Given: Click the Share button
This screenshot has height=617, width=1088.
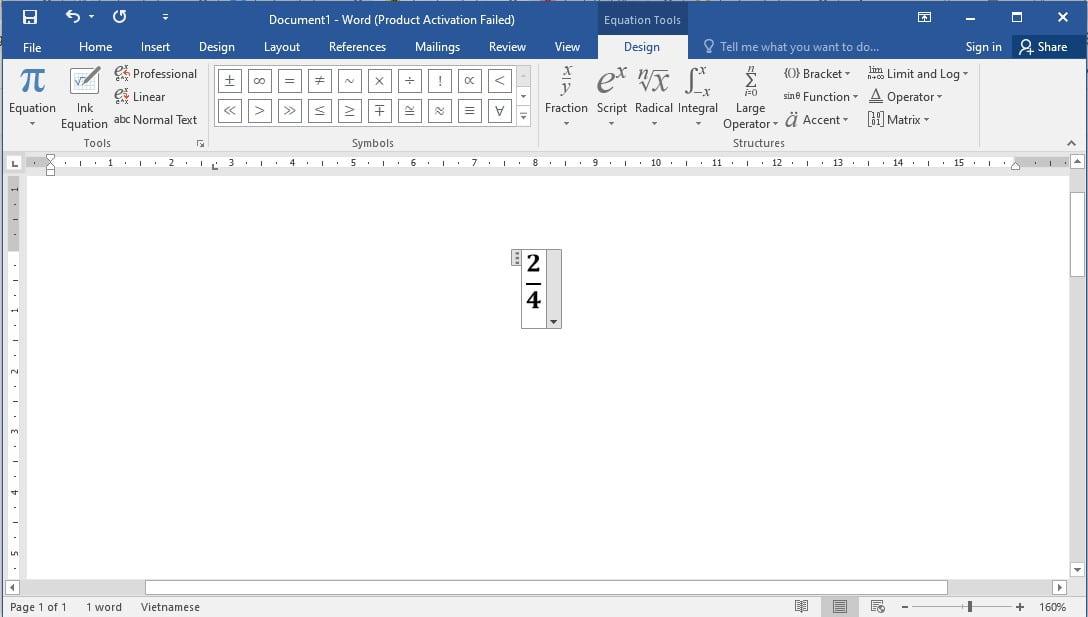Looking at the screenshot, I should coord(1047,46).
